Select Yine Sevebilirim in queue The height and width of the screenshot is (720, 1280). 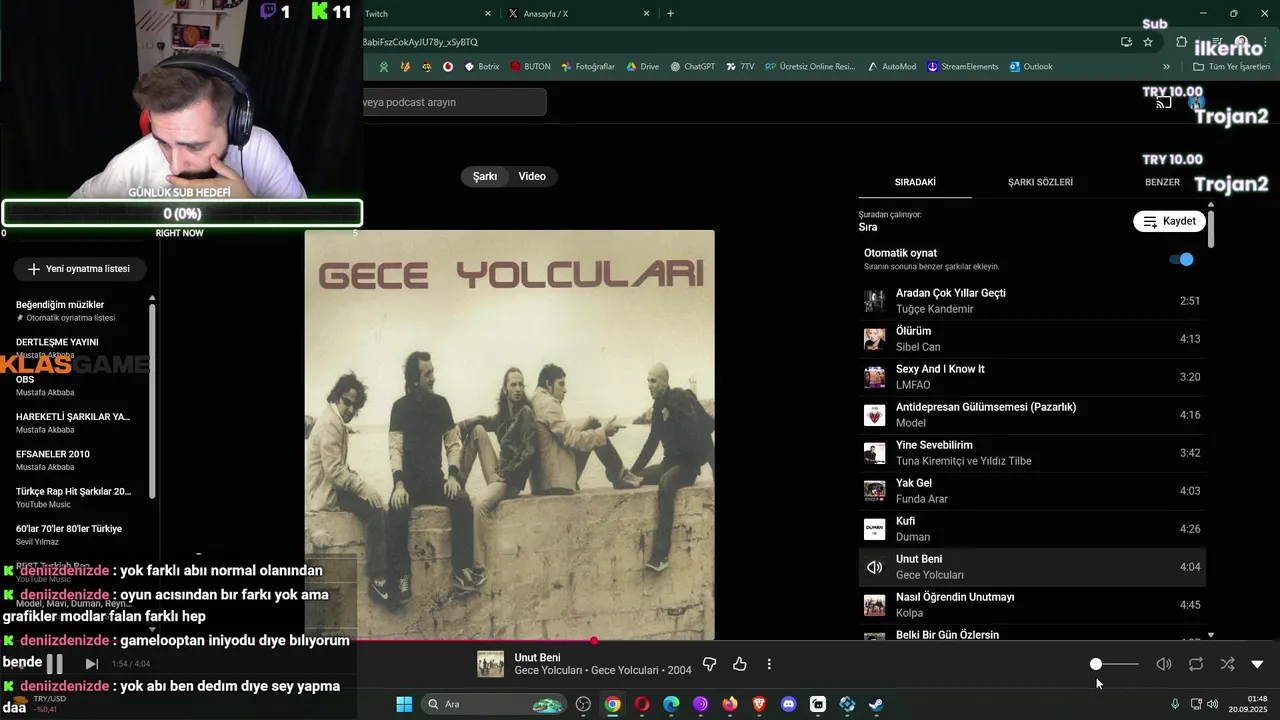1032,453
